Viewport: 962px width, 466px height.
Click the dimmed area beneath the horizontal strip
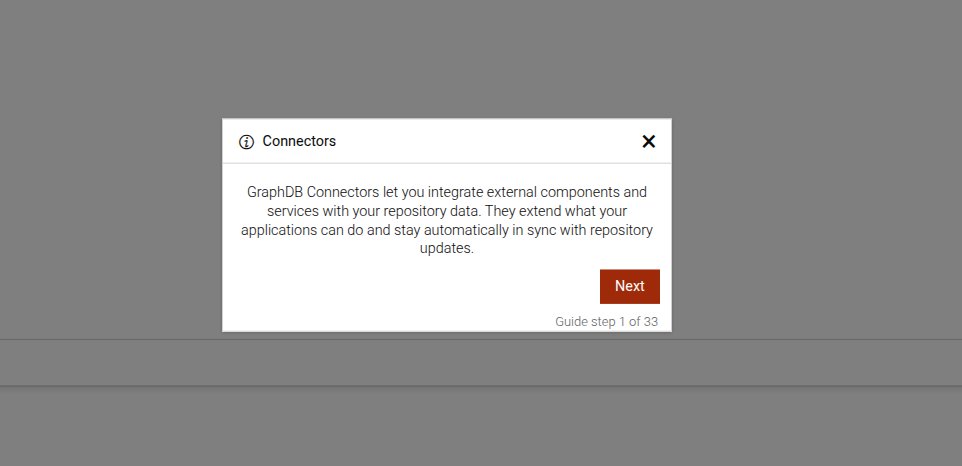(480, 425)
